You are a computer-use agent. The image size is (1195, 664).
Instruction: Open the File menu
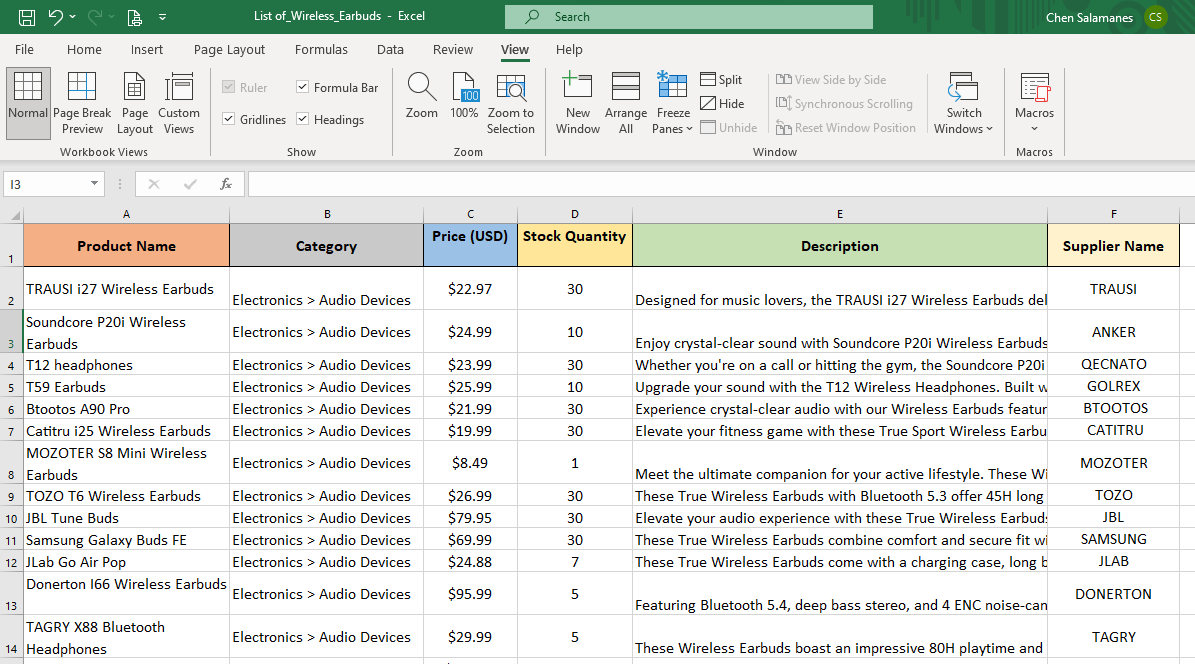[24, 50]
